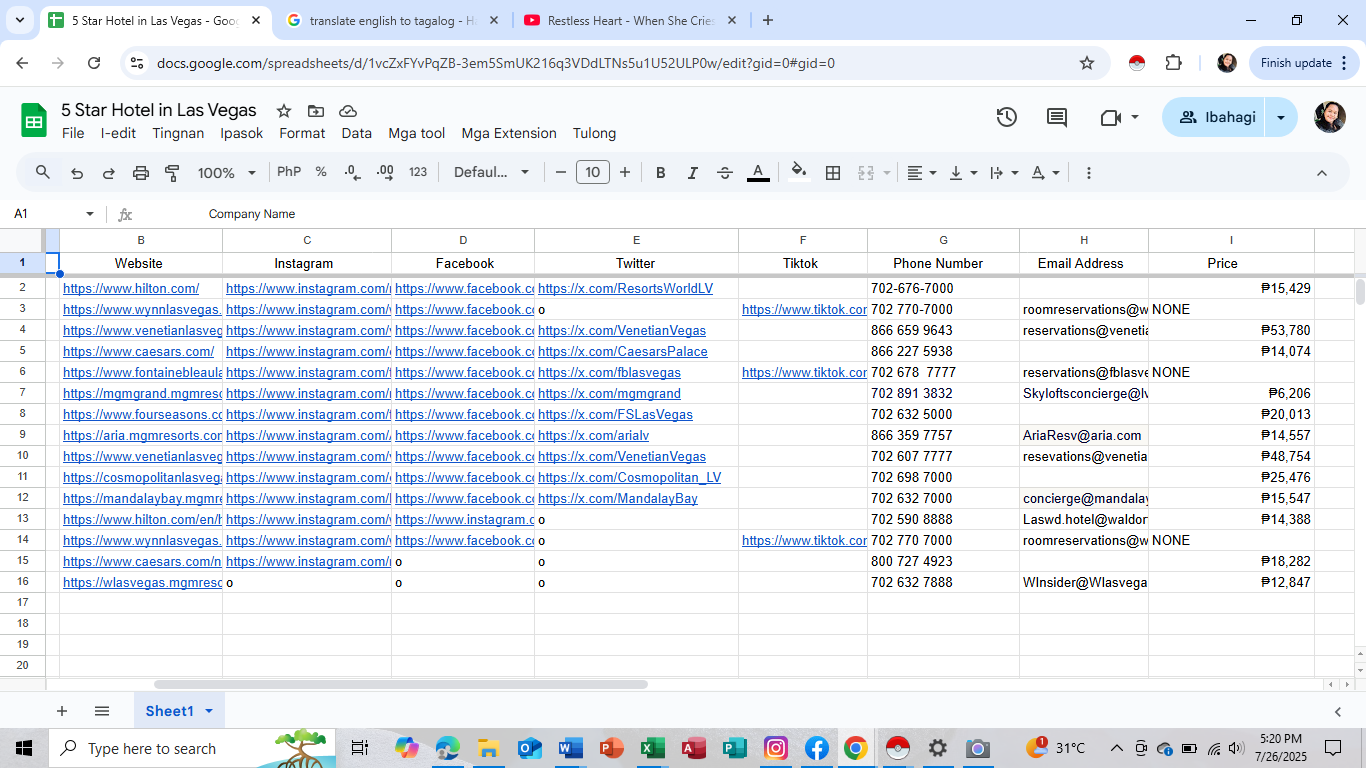1366x768 pixels.
Task: Open the Data menu
Action: [356, 133]
